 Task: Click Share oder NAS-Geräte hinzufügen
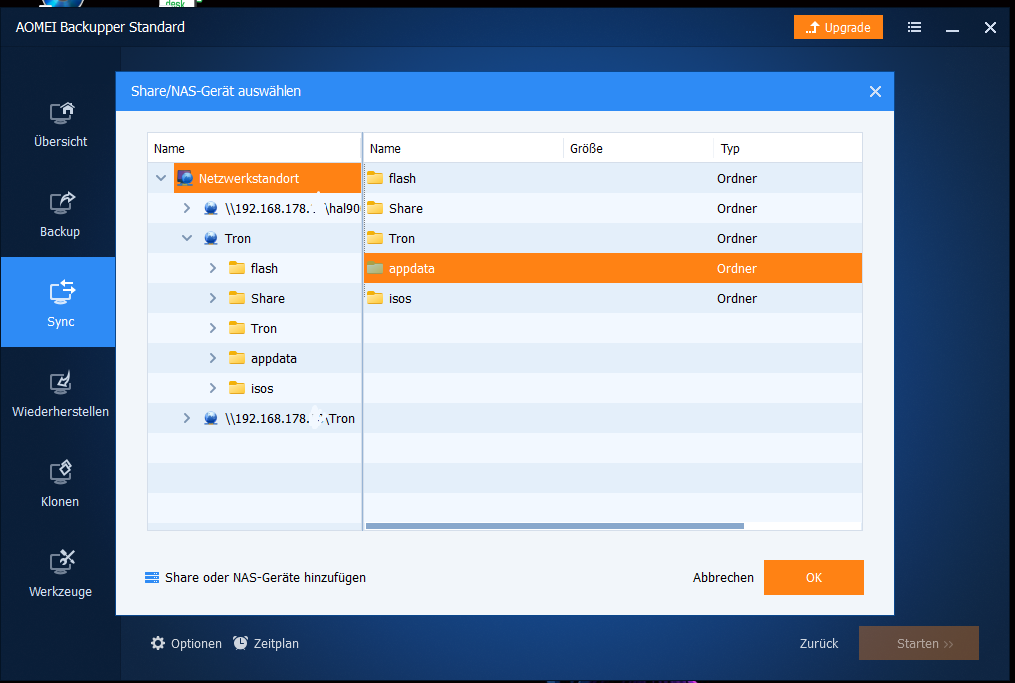[255, 577]
